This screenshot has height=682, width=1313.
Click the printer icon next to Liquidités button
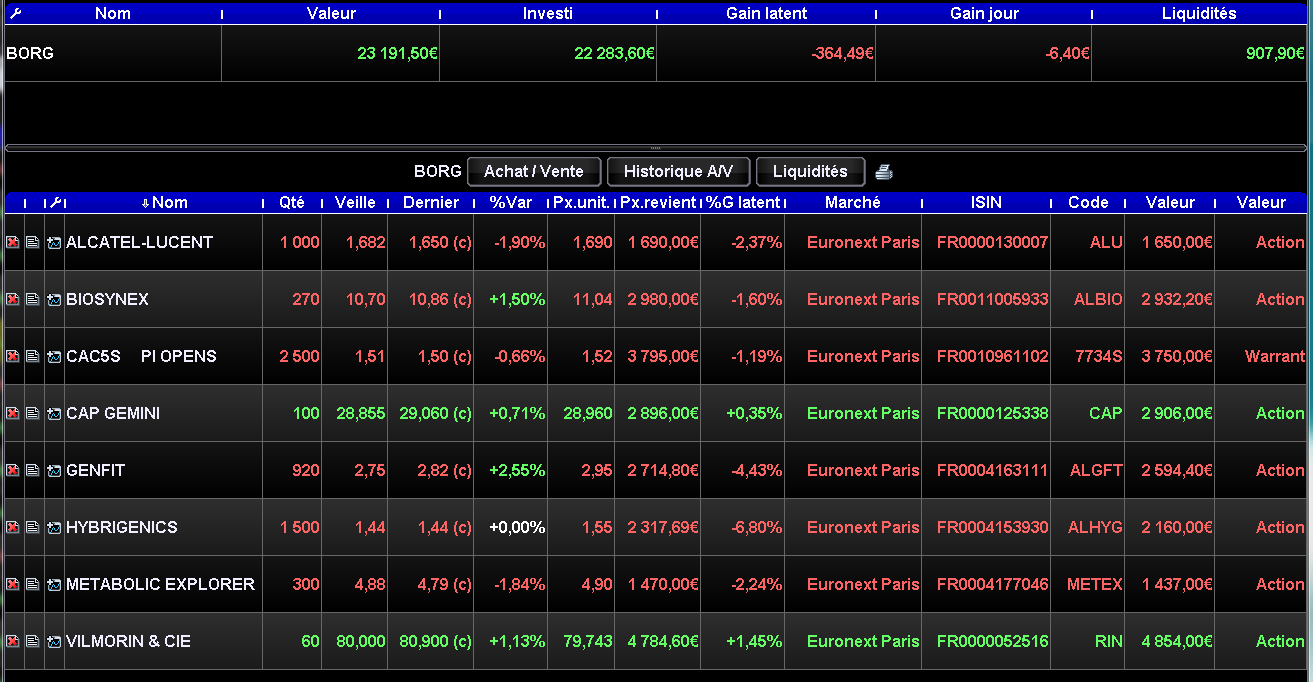point(883,172)
